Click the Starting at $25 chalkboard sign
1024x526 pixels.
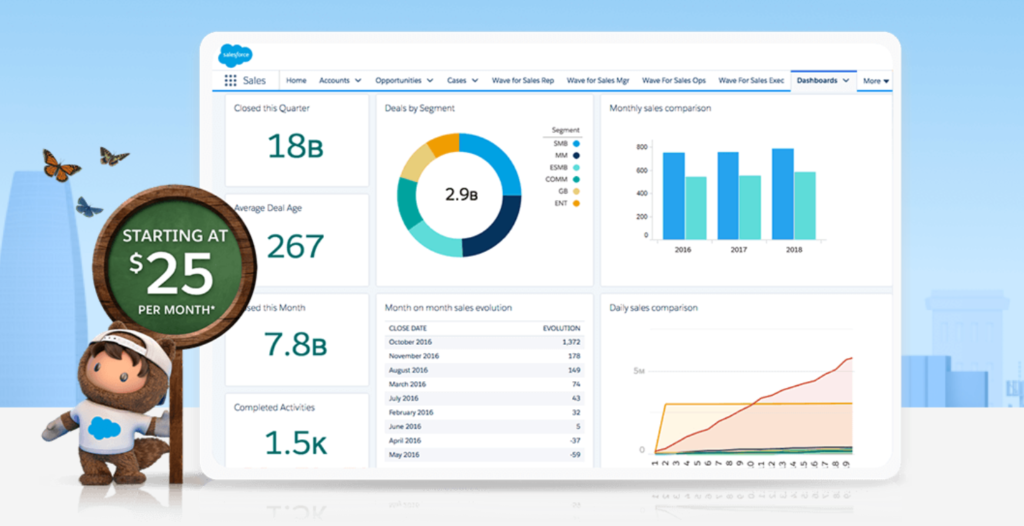[174, 268]
